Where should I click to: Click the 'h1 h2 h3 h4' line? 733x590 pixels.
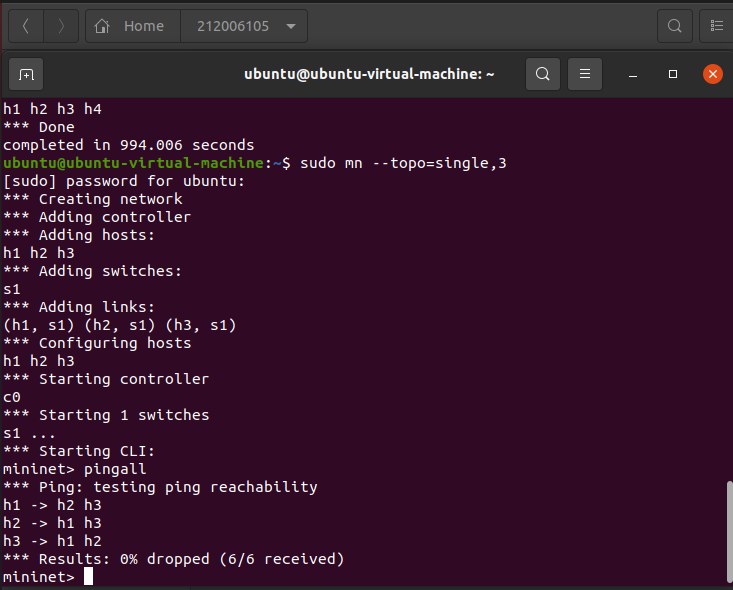click(x=52, y=109)
